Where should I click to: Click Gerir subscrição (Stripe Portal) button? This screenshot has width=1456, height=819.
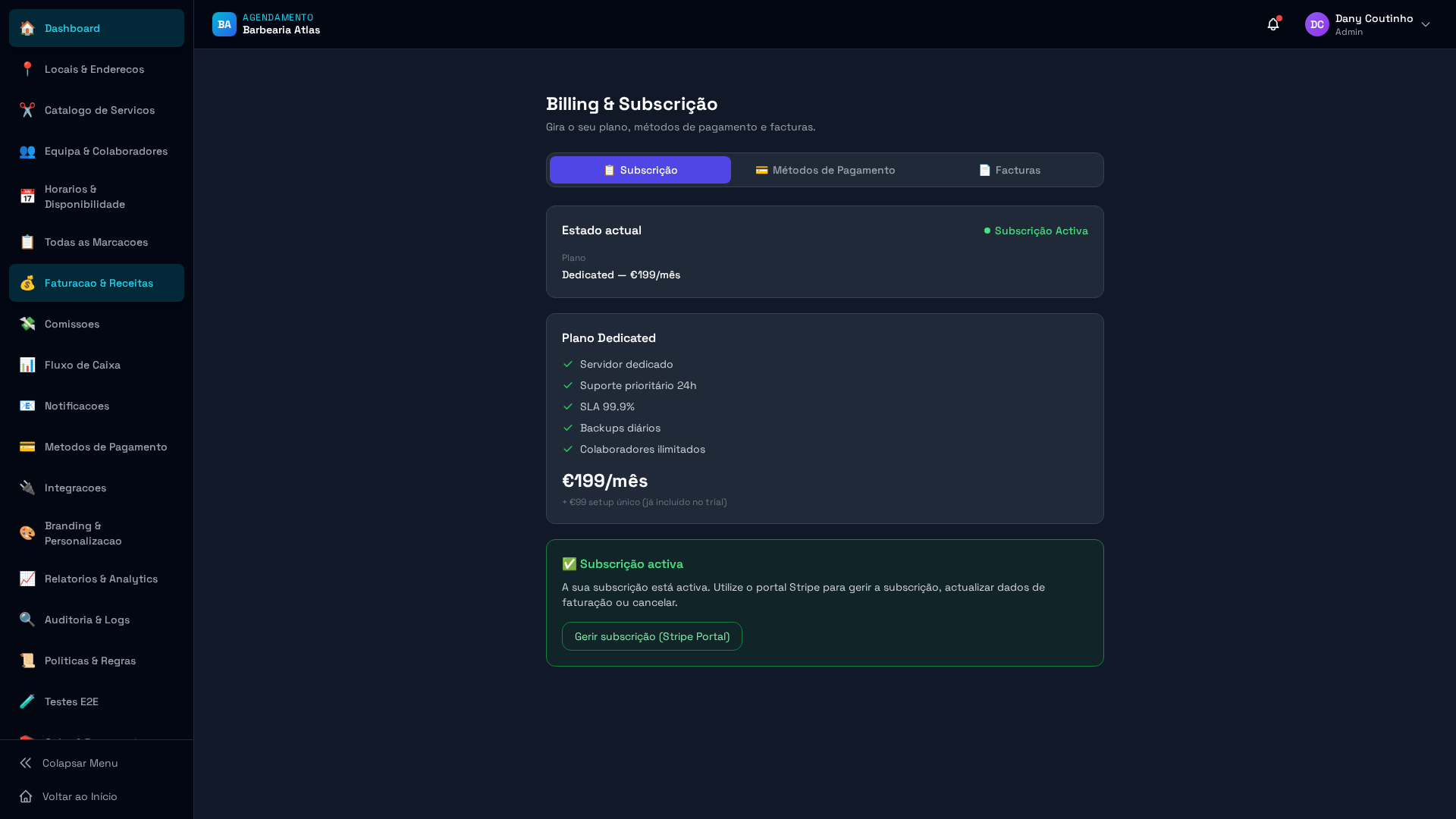tap(651, 636)
